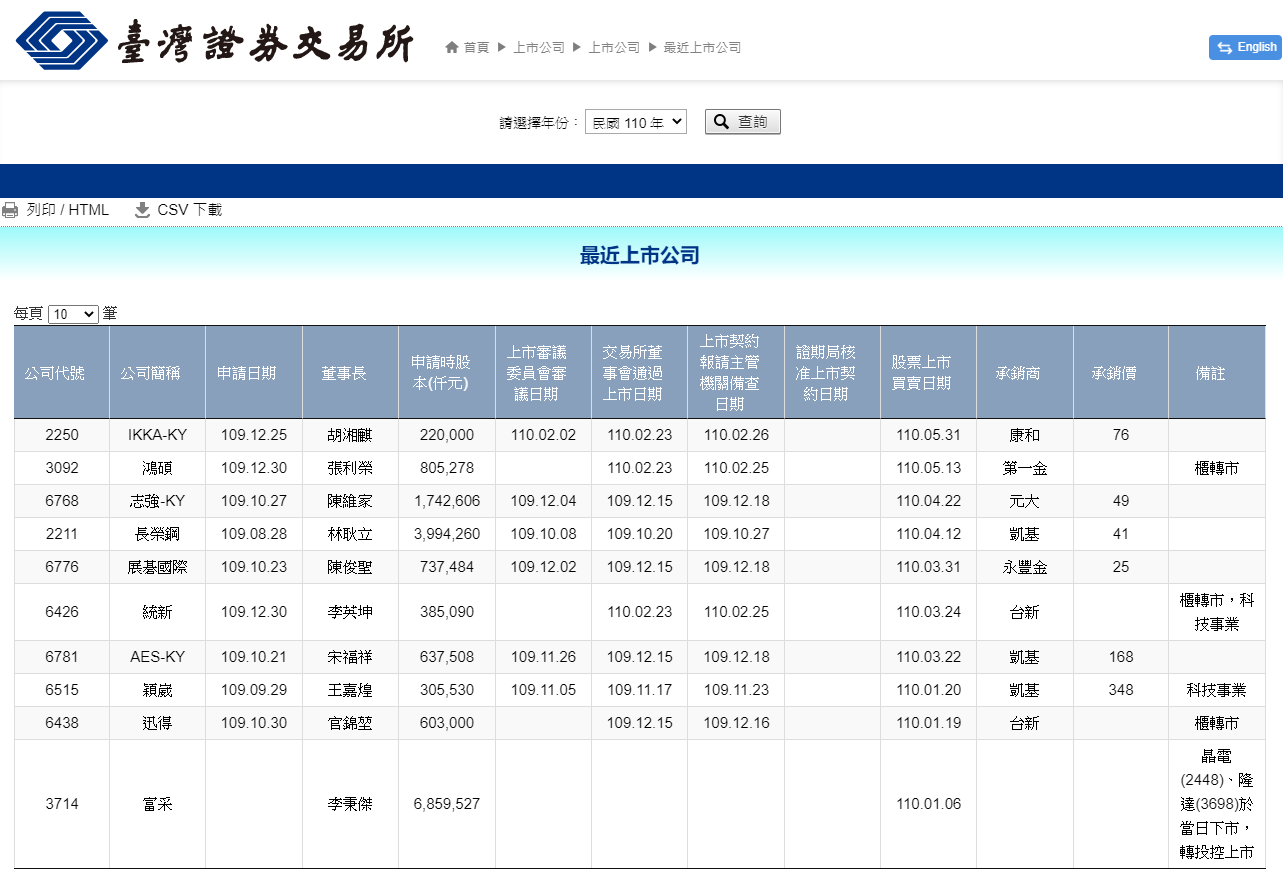Click review date 110.02.02
This screenshot has width=1283, height=871.
[x=543, y=435]
